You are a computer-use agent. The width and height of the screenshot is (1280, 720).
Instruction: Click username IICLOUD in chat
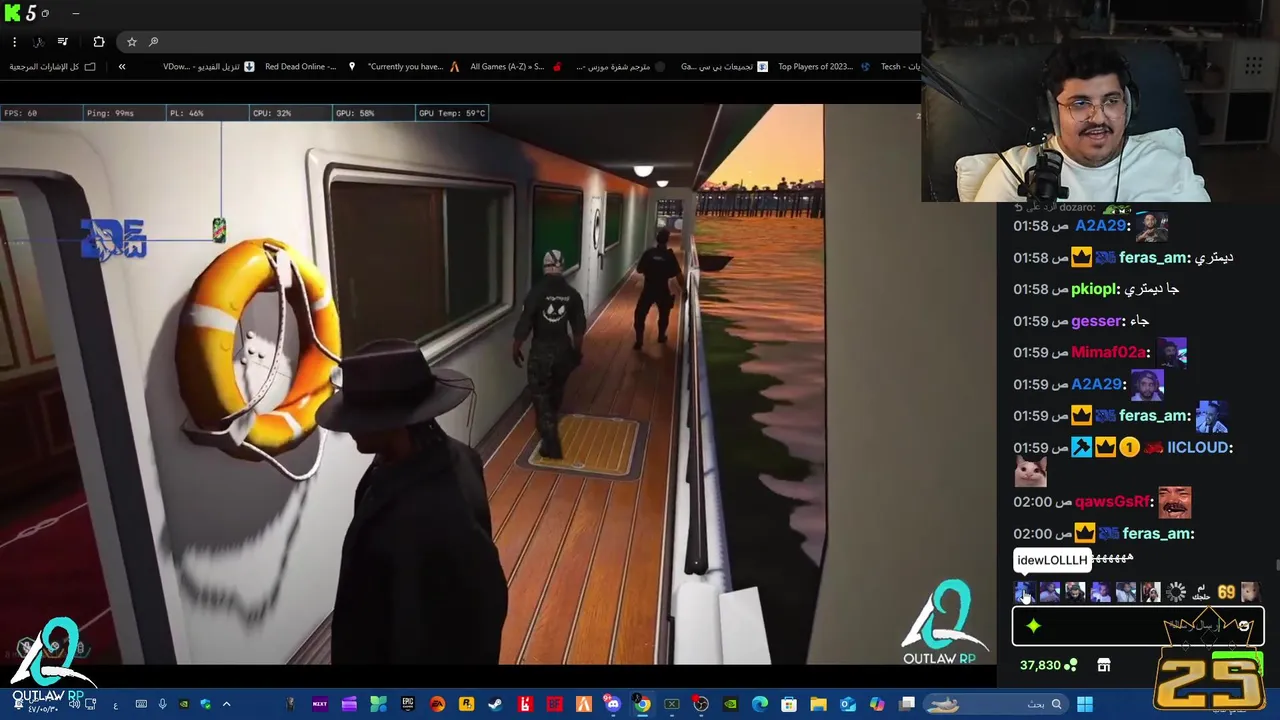coord(1199,447)
